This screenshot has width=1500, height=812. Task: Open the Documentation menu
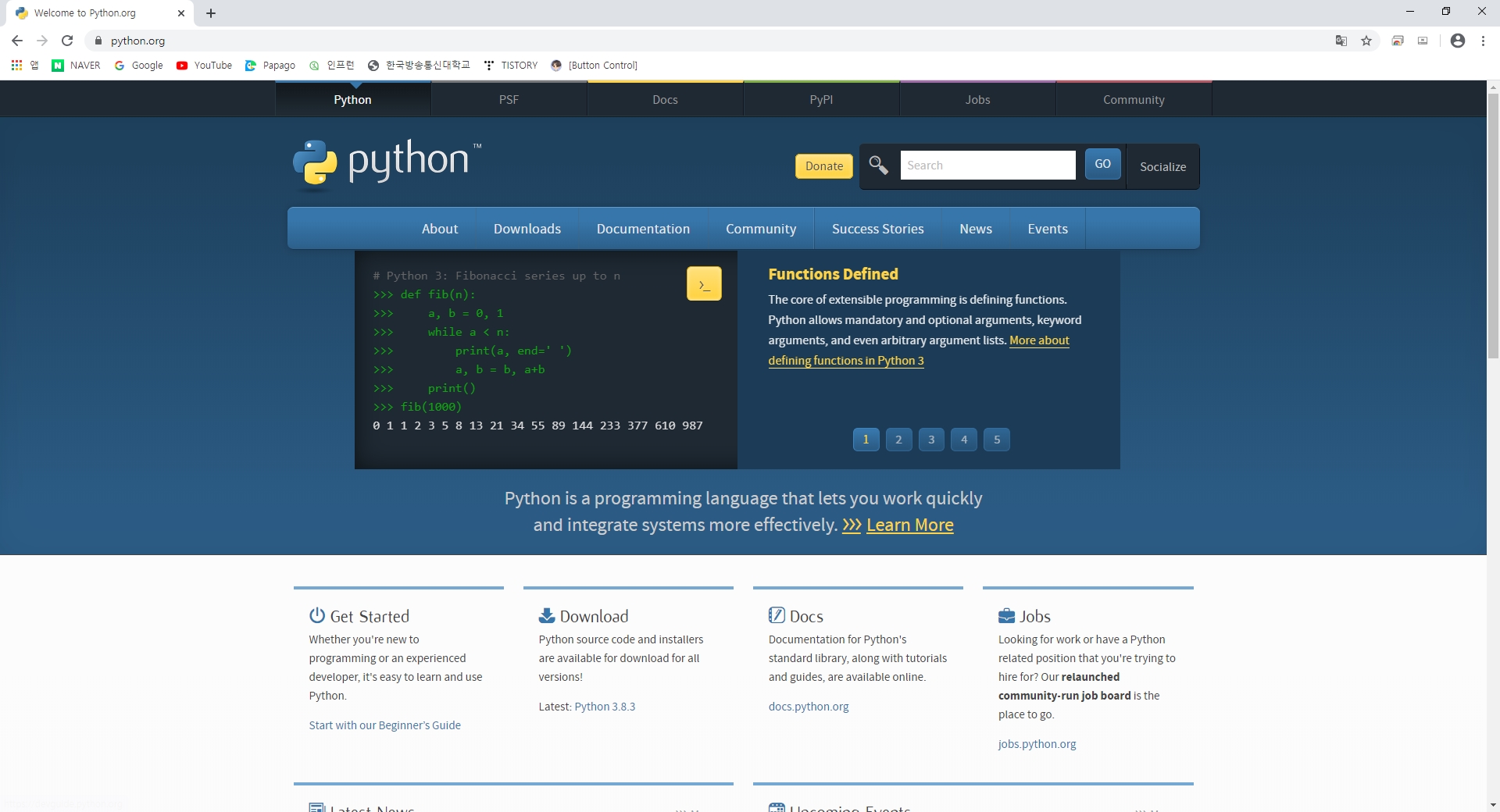[x=644, y=229]
